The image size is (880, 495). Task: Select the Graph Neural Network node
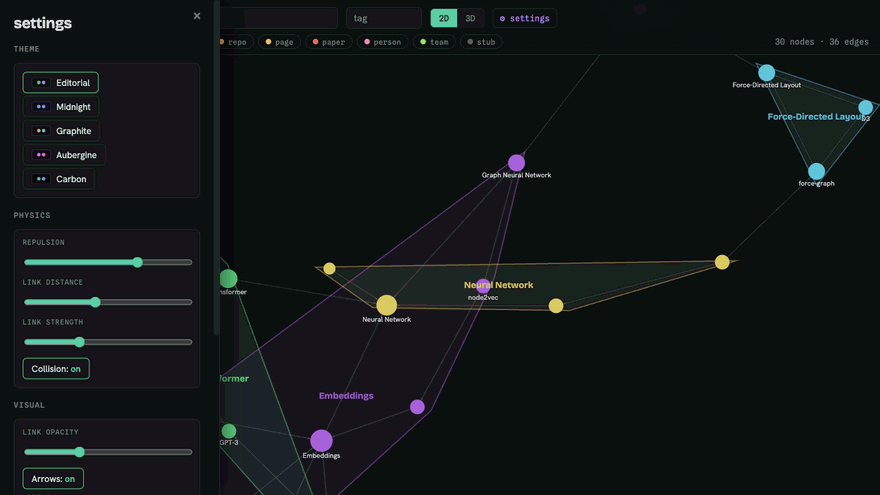coord(516,163)
